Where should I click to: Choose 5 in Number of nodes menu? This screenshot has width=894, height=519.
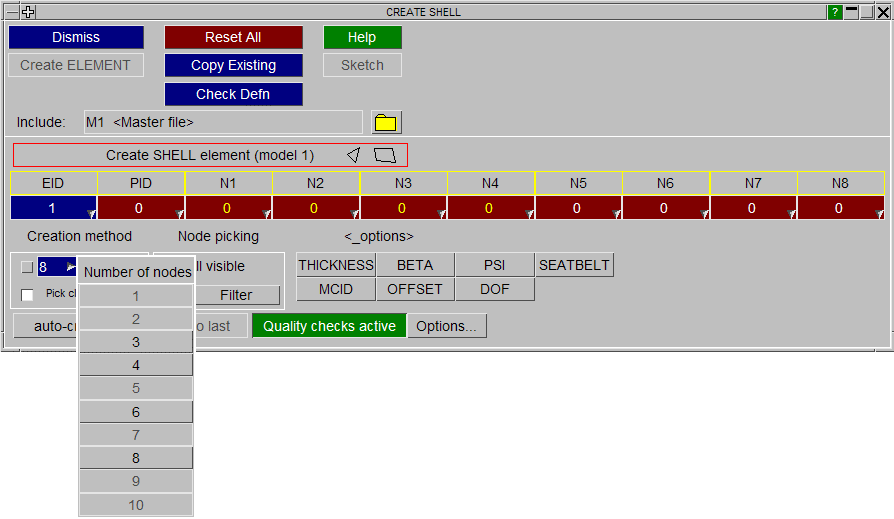coord(136,388)
